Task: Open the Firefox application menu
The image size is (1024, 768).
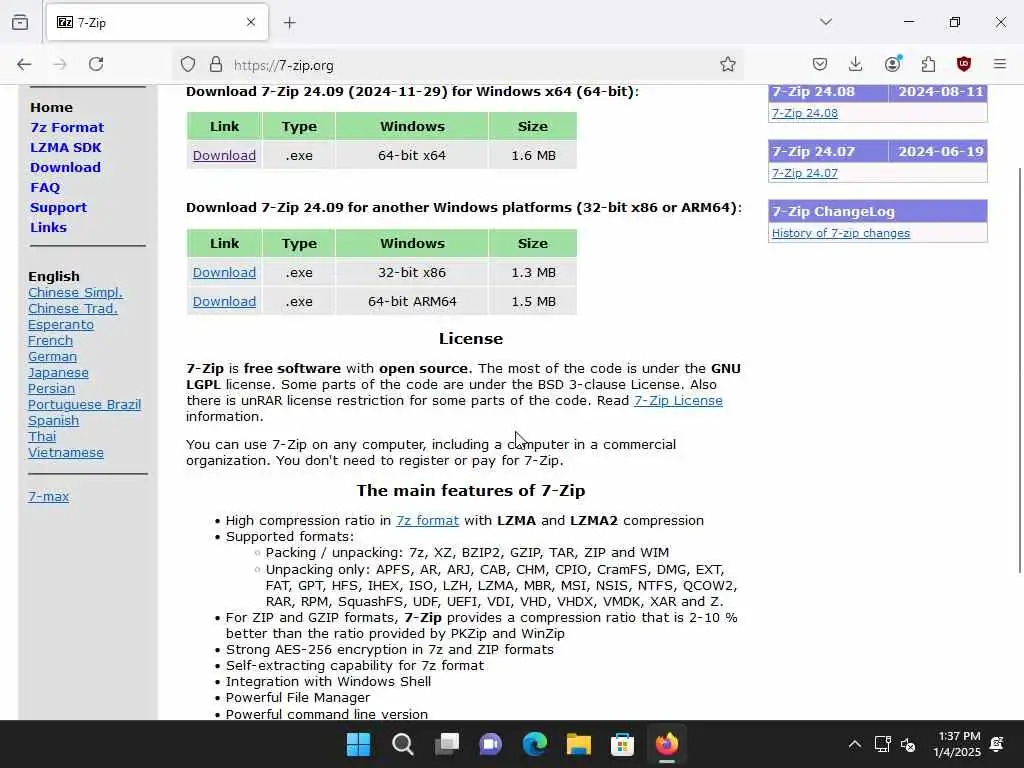Action: pos(1000,64)
